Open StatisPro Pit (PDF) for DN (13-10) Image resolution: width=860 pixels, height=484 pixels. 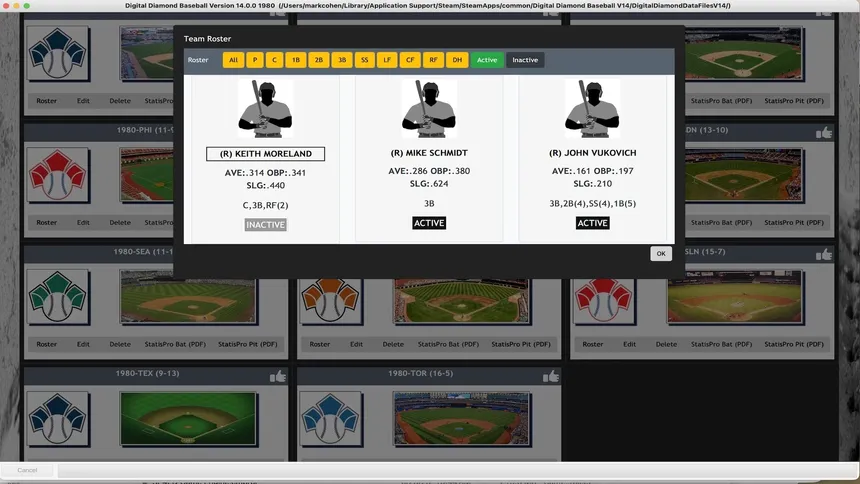pyautogui.click(x=794, y=222)
